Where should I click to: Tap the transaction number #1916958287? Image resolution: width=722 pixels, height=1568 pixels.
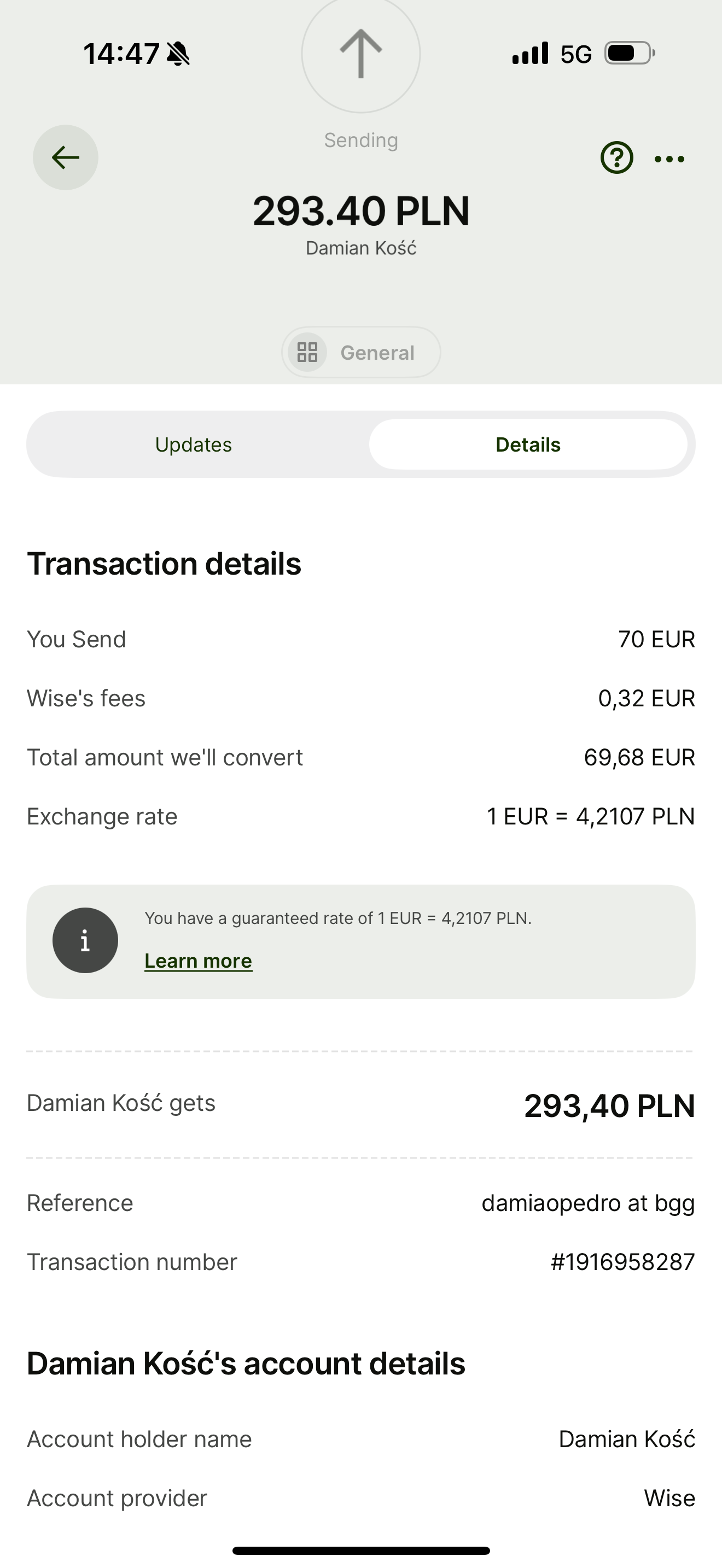pyautogui.click(x=622, y=1262)
